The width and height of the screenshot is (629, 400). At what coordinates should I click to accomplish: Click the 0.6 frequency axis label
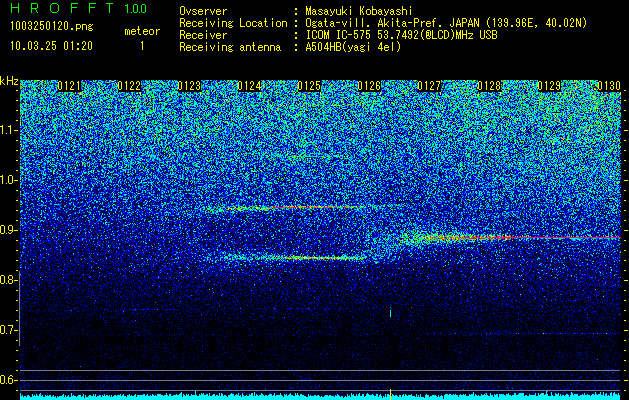[x=9, y=380]
